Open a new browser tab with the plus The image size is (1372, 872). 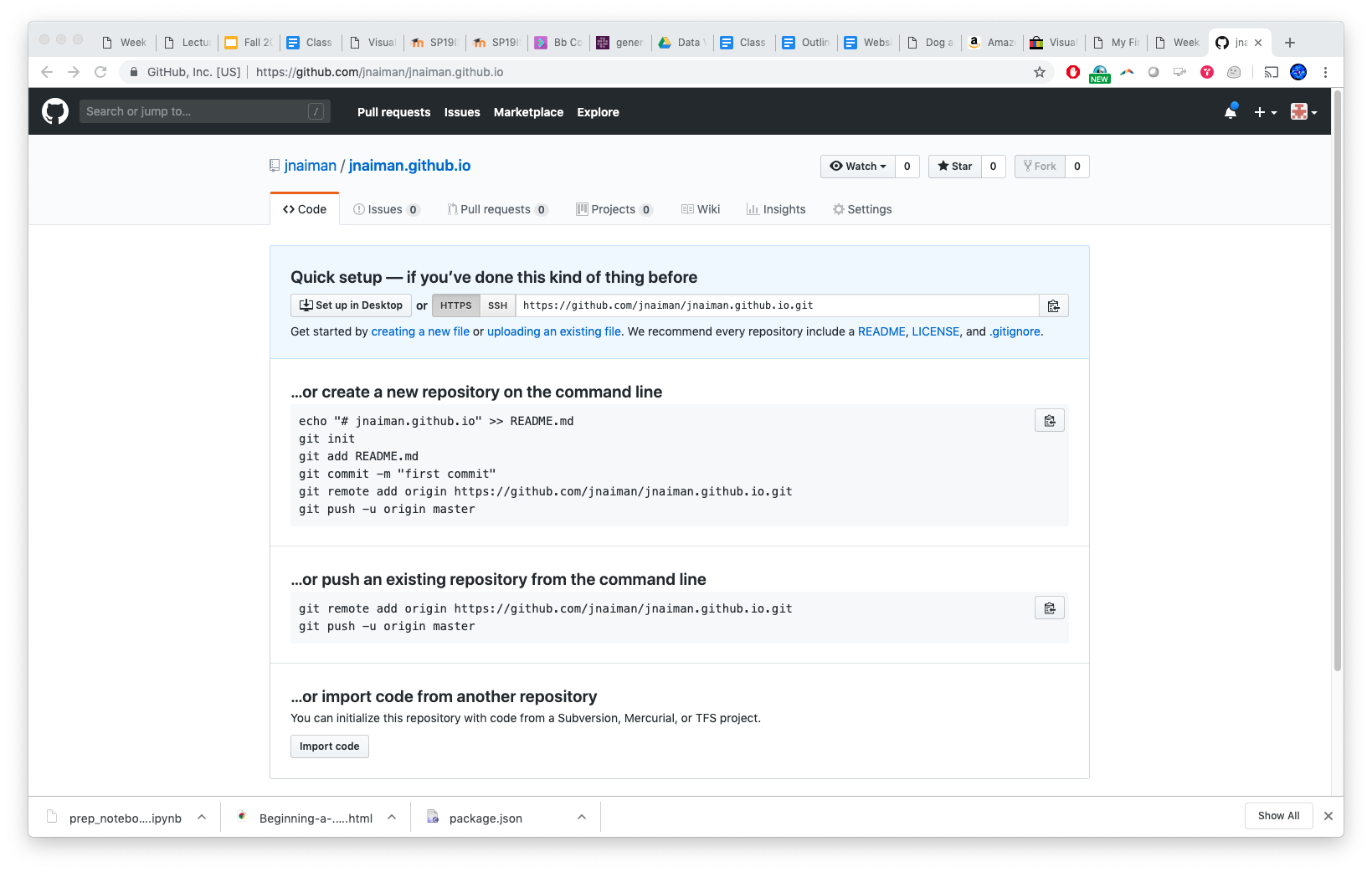point(1290,43)
